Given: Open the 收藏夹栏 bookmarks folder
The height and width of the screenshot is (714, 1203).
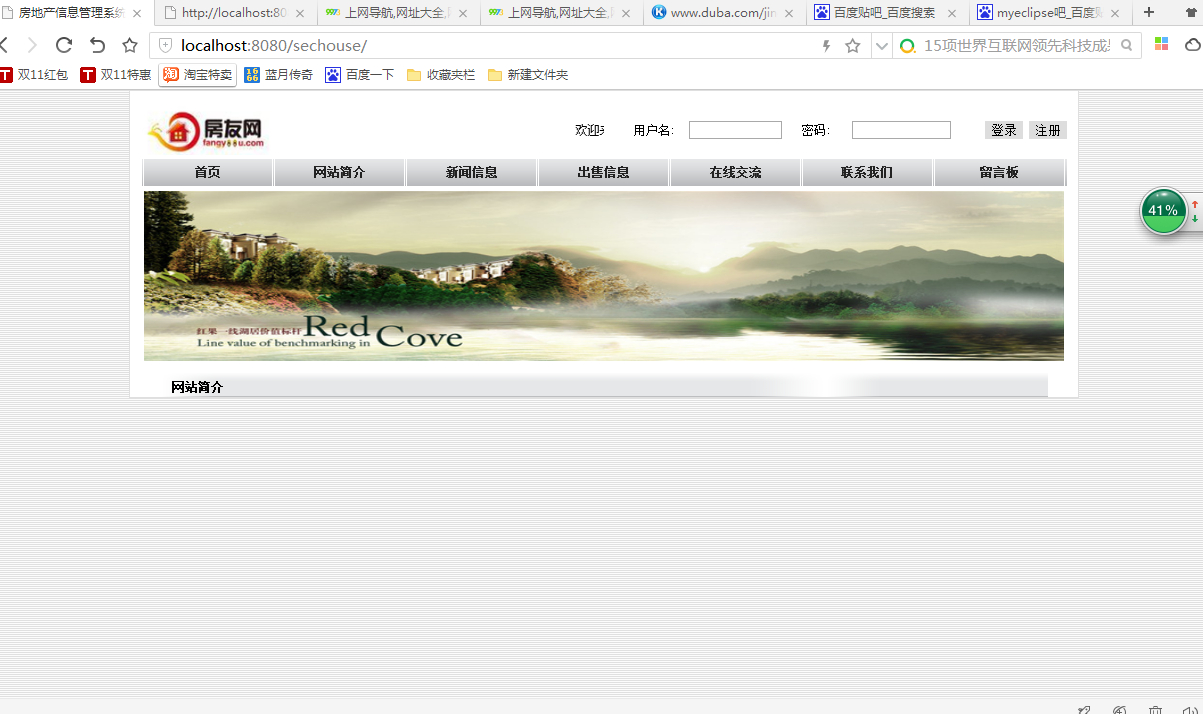Looking at the screenshot, I should (x=441, y=75).
